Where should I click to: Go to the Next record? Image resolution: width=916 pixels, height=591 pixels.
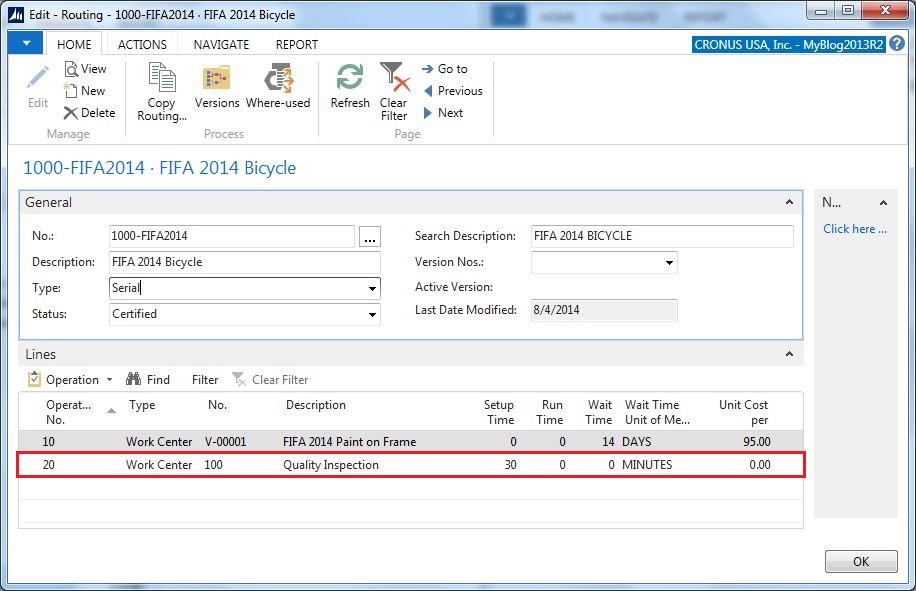[x=443, y=113]
